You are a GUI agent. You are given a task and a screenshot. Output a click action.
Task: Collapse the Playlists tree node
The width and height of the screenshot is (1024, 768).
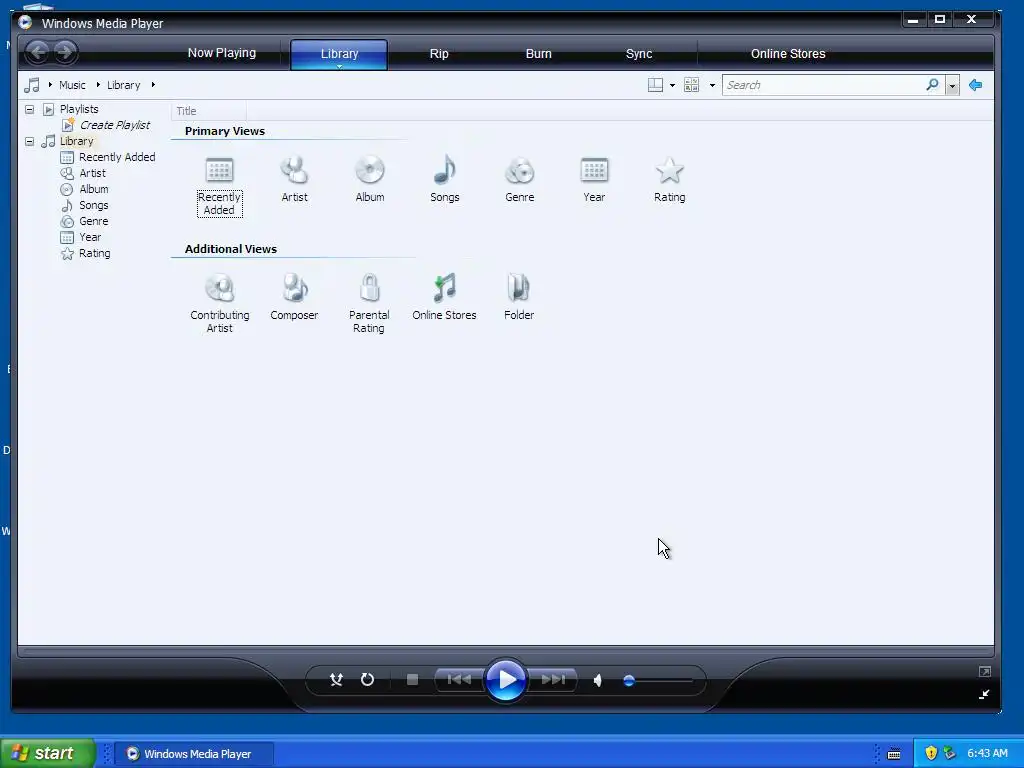click(29, 109)
